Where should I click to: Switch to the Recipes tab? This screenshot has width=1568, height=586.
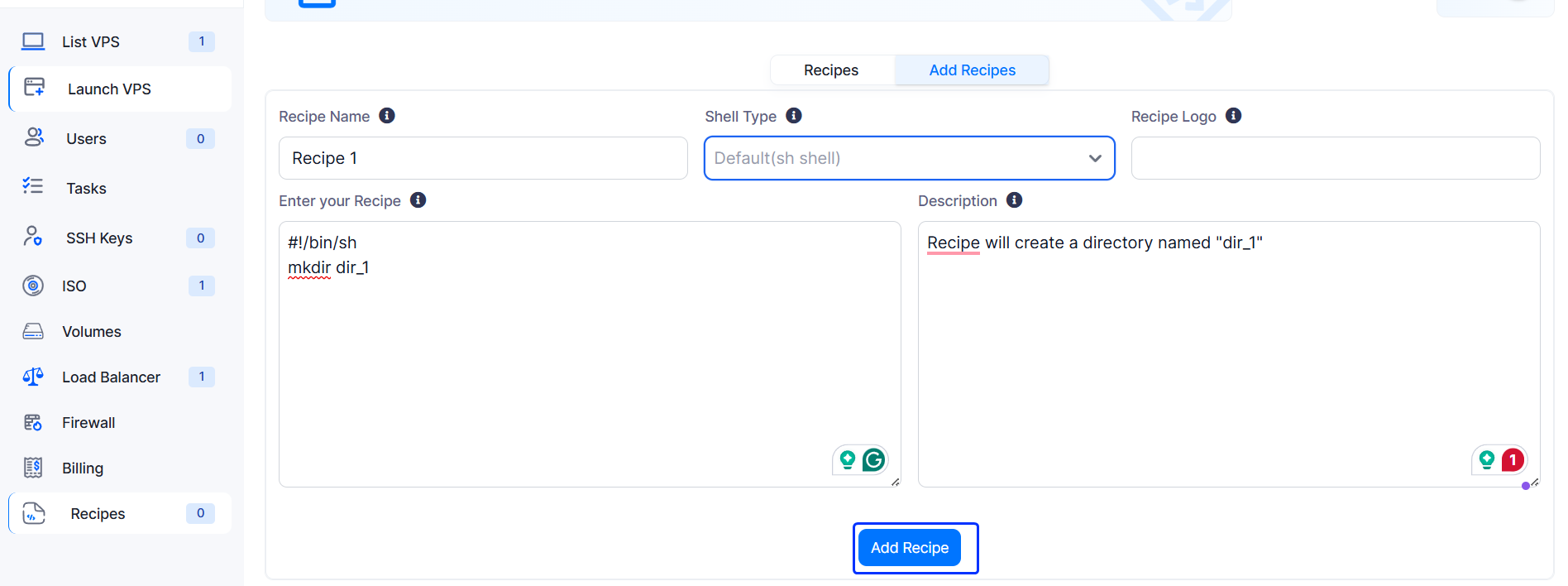(831, 70)
